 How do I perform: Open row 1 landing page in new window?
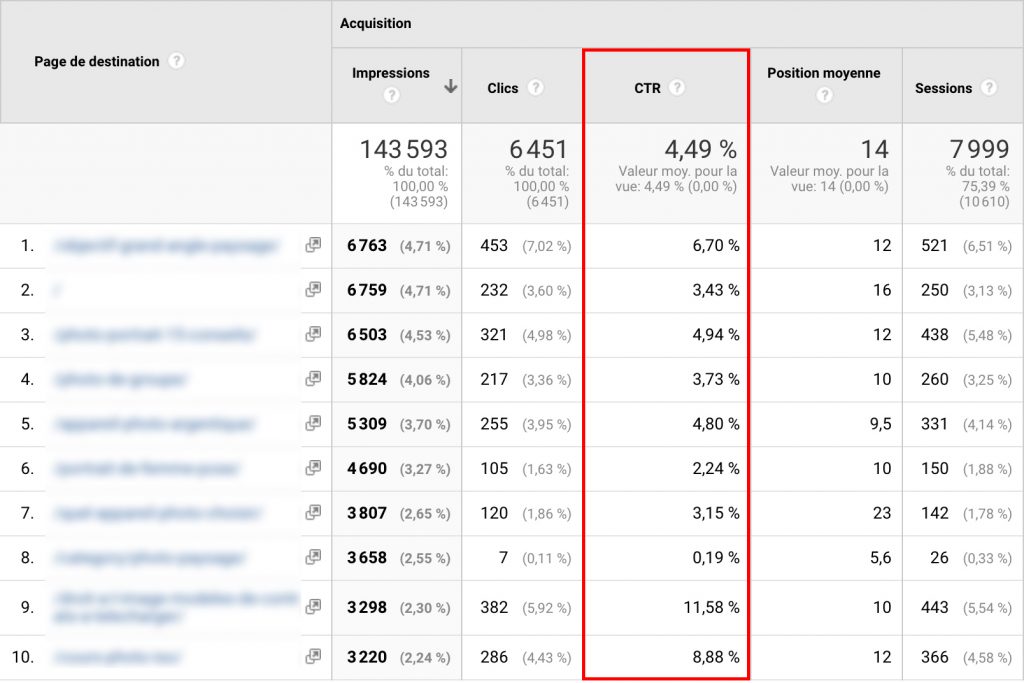click(313, 245)
